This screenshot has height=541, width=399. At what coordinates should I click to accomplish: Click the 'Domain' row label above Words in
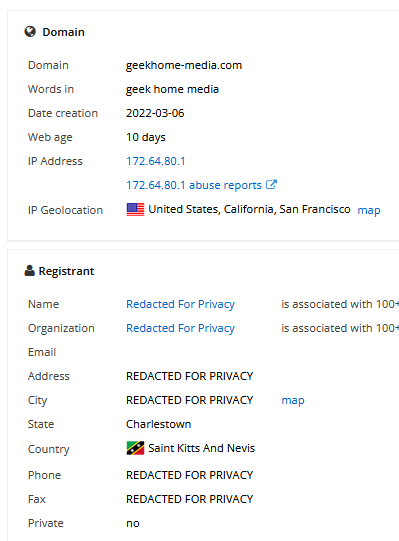[48, 65]
